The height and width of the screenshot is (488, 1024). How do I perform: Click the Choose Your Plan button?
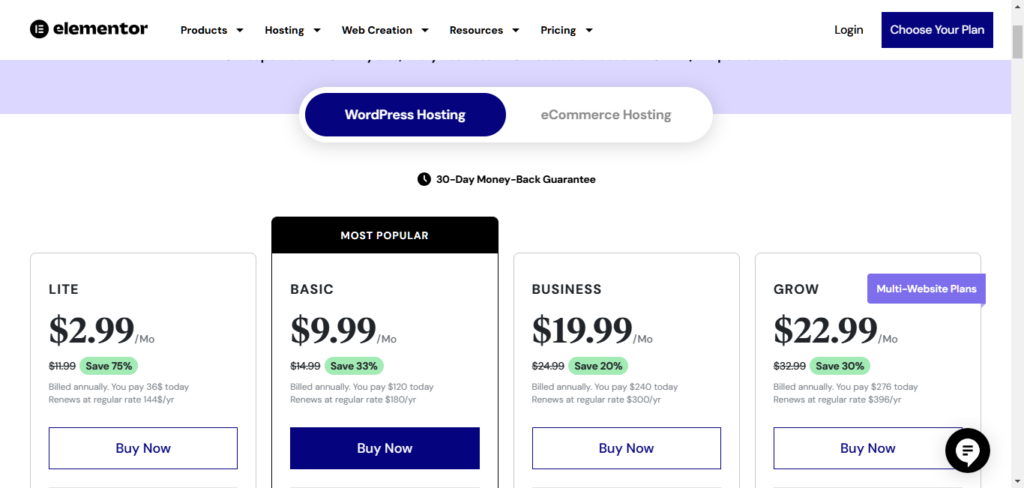[937, 30]
